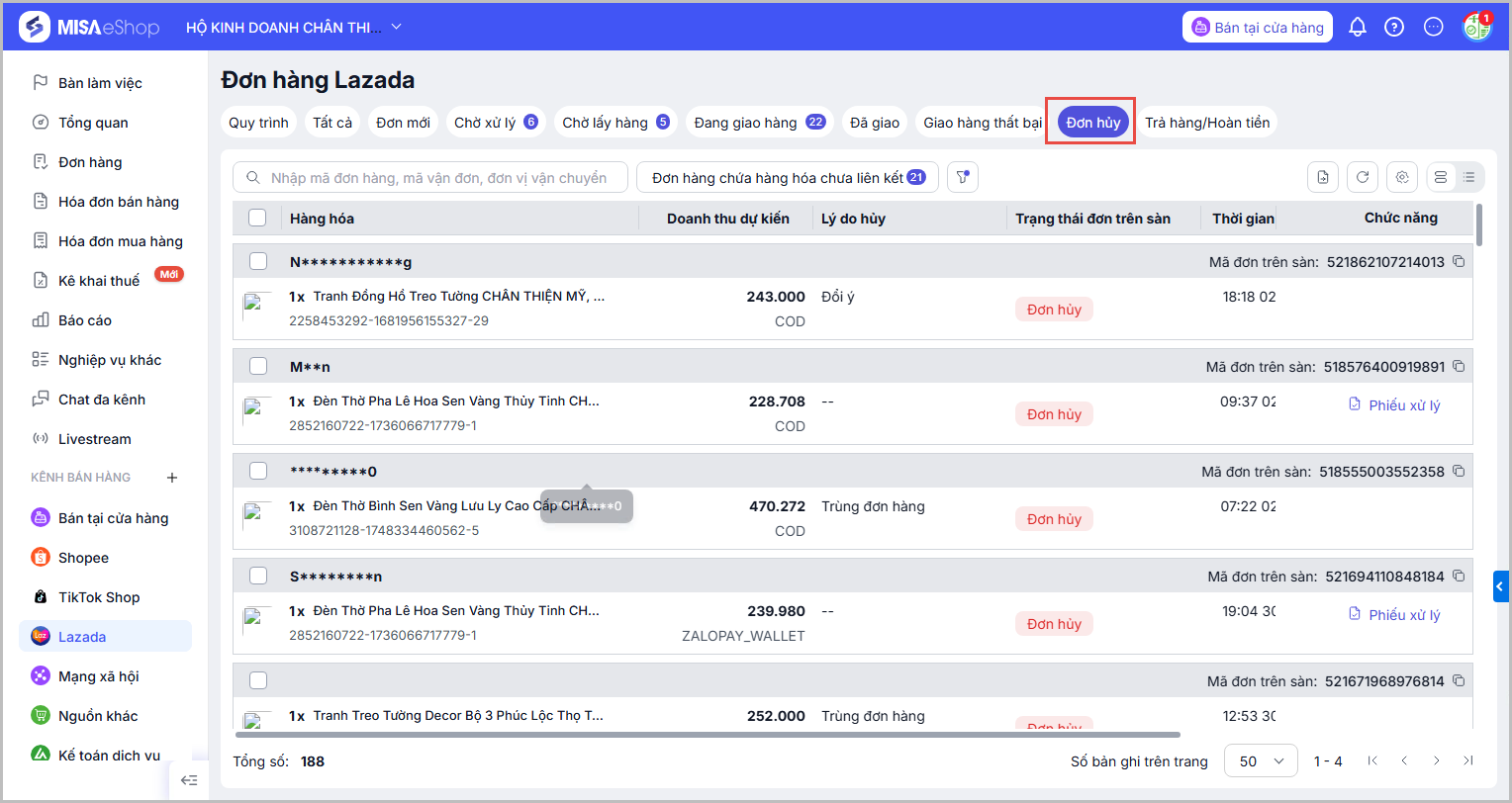Screen dimensions: 1512x803
Task: Open the Chờ lấy hàng tab
Action: tap(615, 123)
